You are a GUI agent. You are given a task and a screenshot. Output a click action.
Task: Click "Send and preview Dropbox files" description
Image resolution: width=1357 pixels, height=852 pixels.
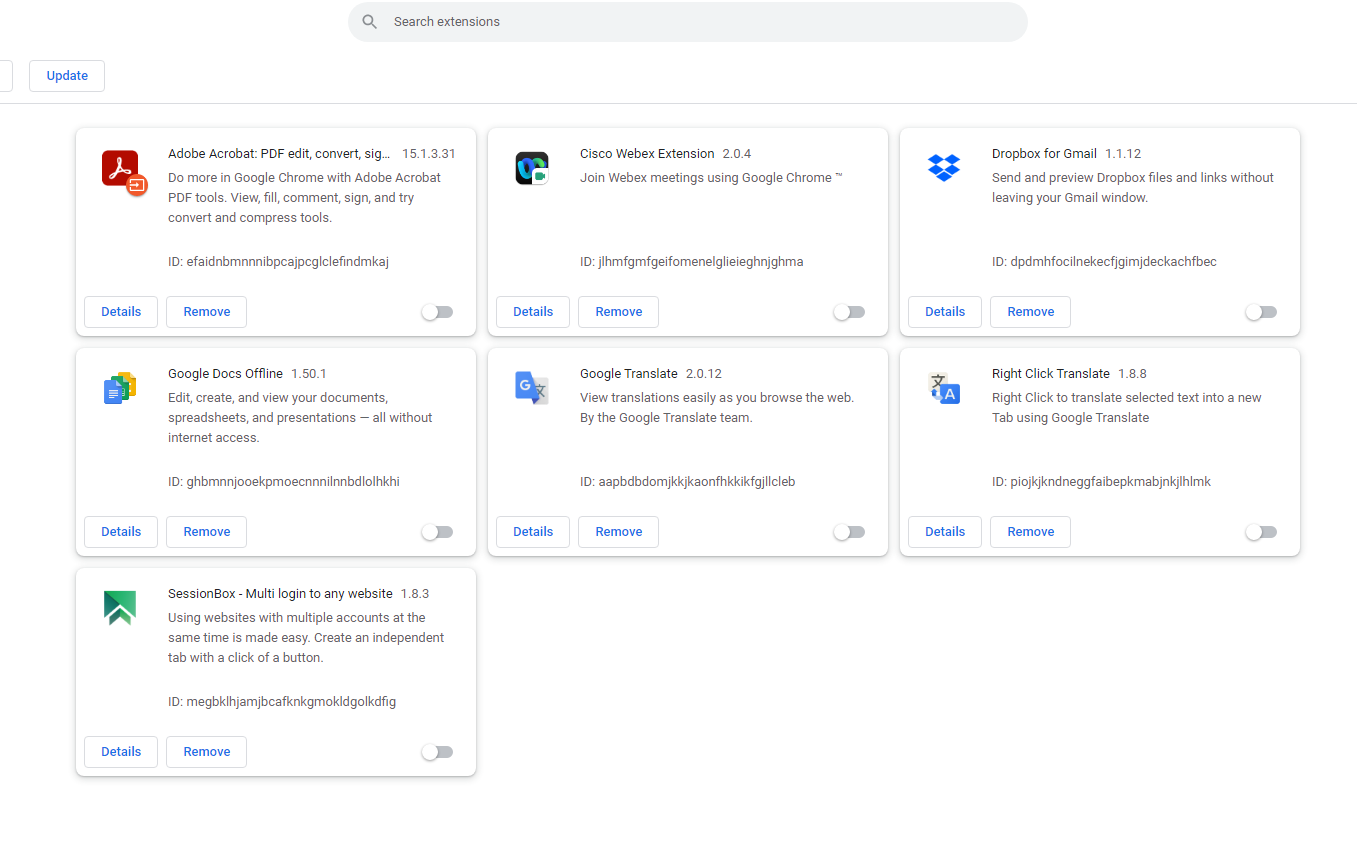point(1133,188)
